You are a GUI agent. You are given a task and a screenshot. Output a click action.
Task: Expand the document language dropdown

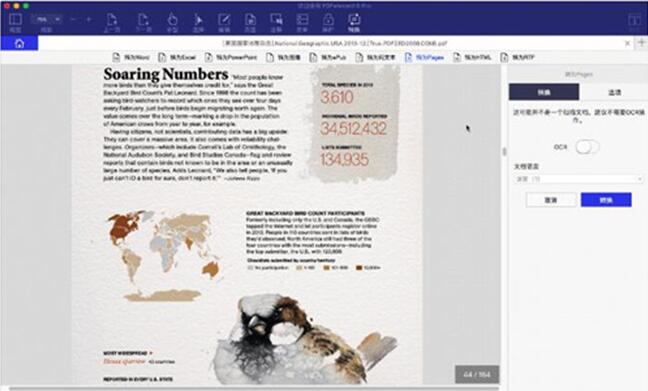tap(578, 179)
